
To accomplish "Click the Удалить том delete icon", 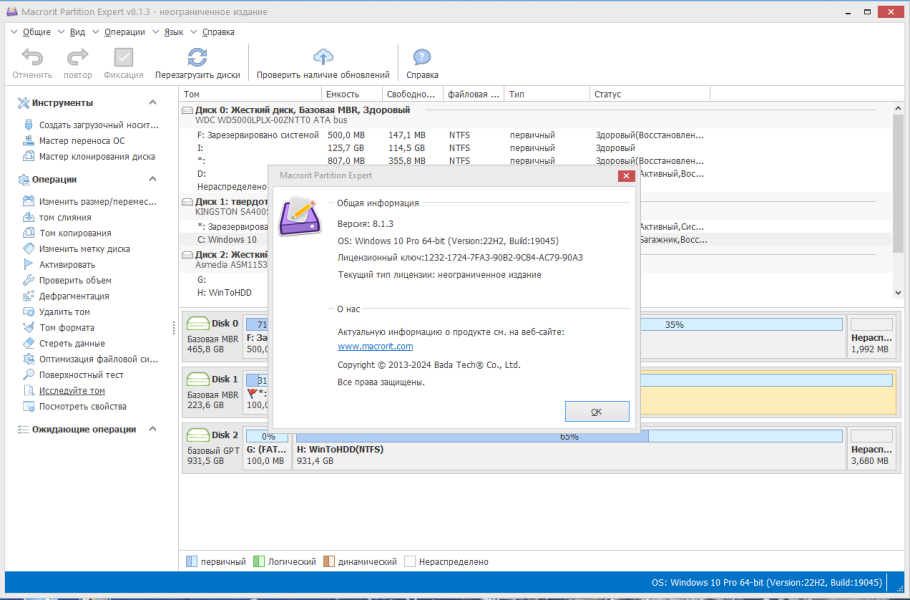I will (28, 312).
